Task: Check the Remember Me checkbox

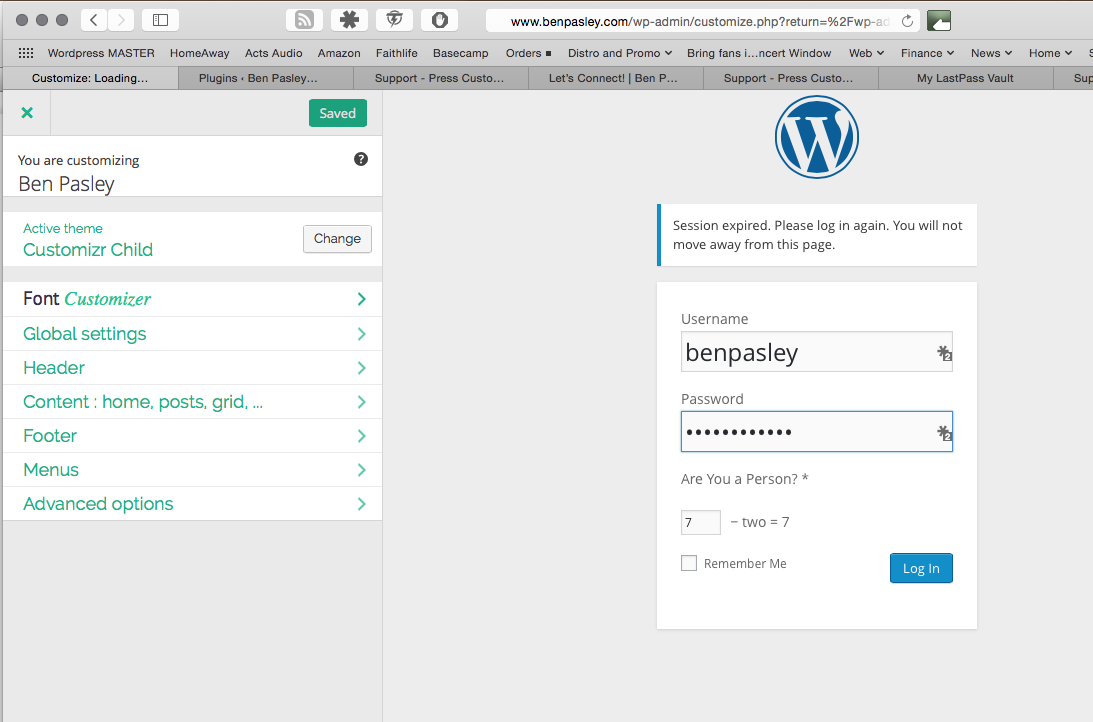Action: point(689,563)
